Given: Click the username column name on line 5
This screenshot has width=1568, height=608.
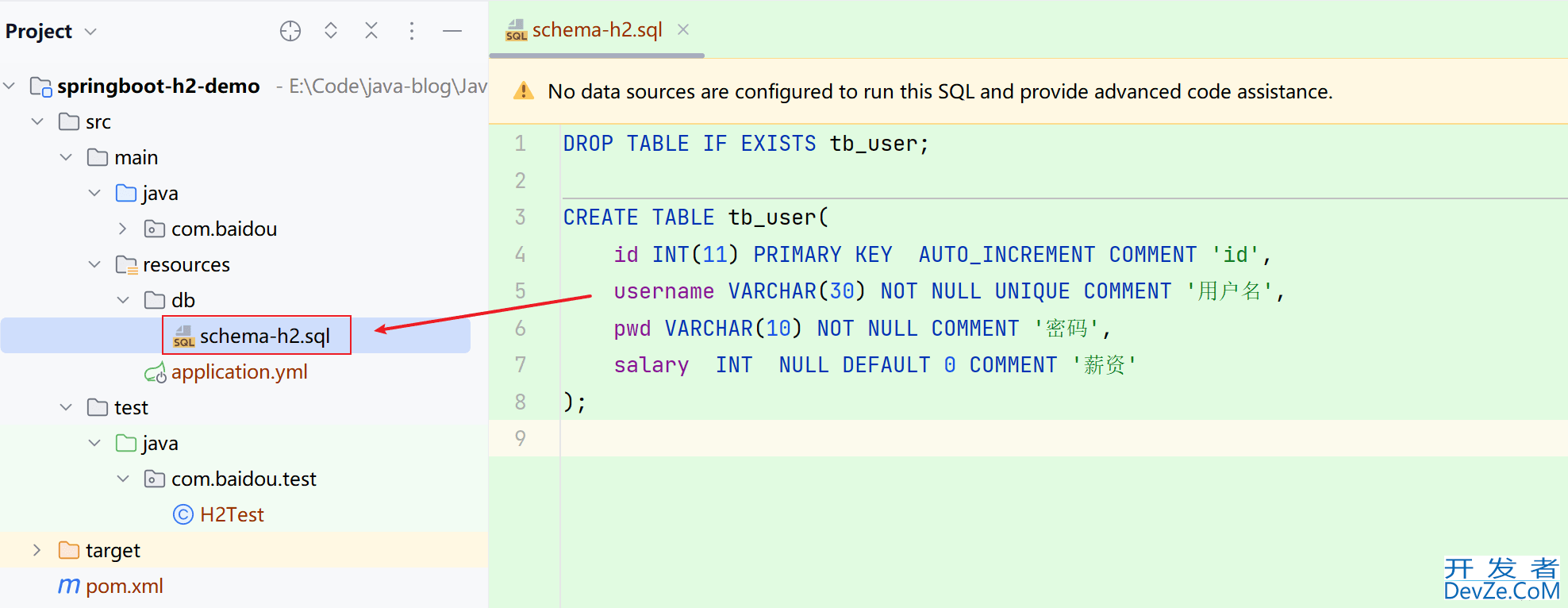Looking at the screenshot, I should tap(664, 291).
